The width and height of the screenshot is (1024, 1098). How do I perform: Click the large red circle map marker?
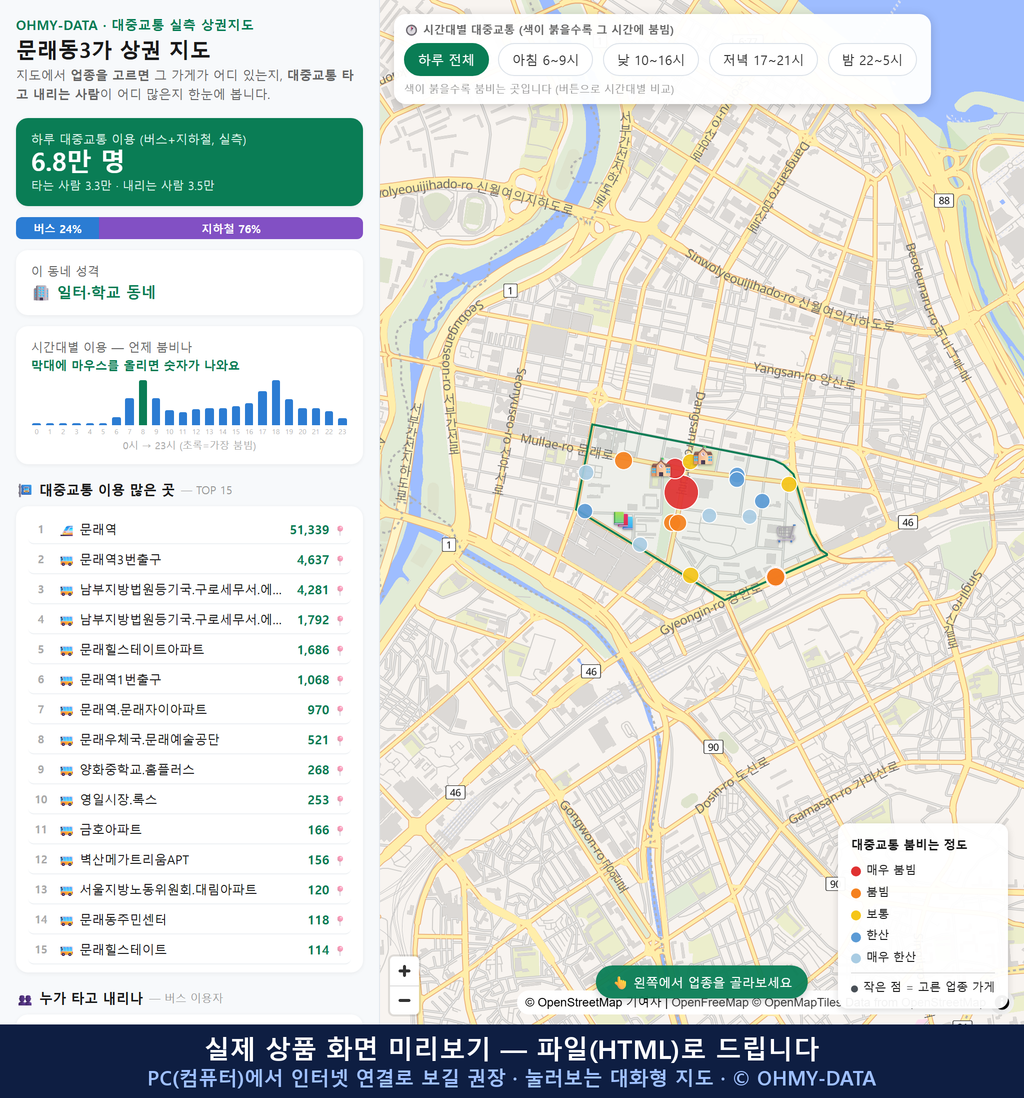pos(681,492)
